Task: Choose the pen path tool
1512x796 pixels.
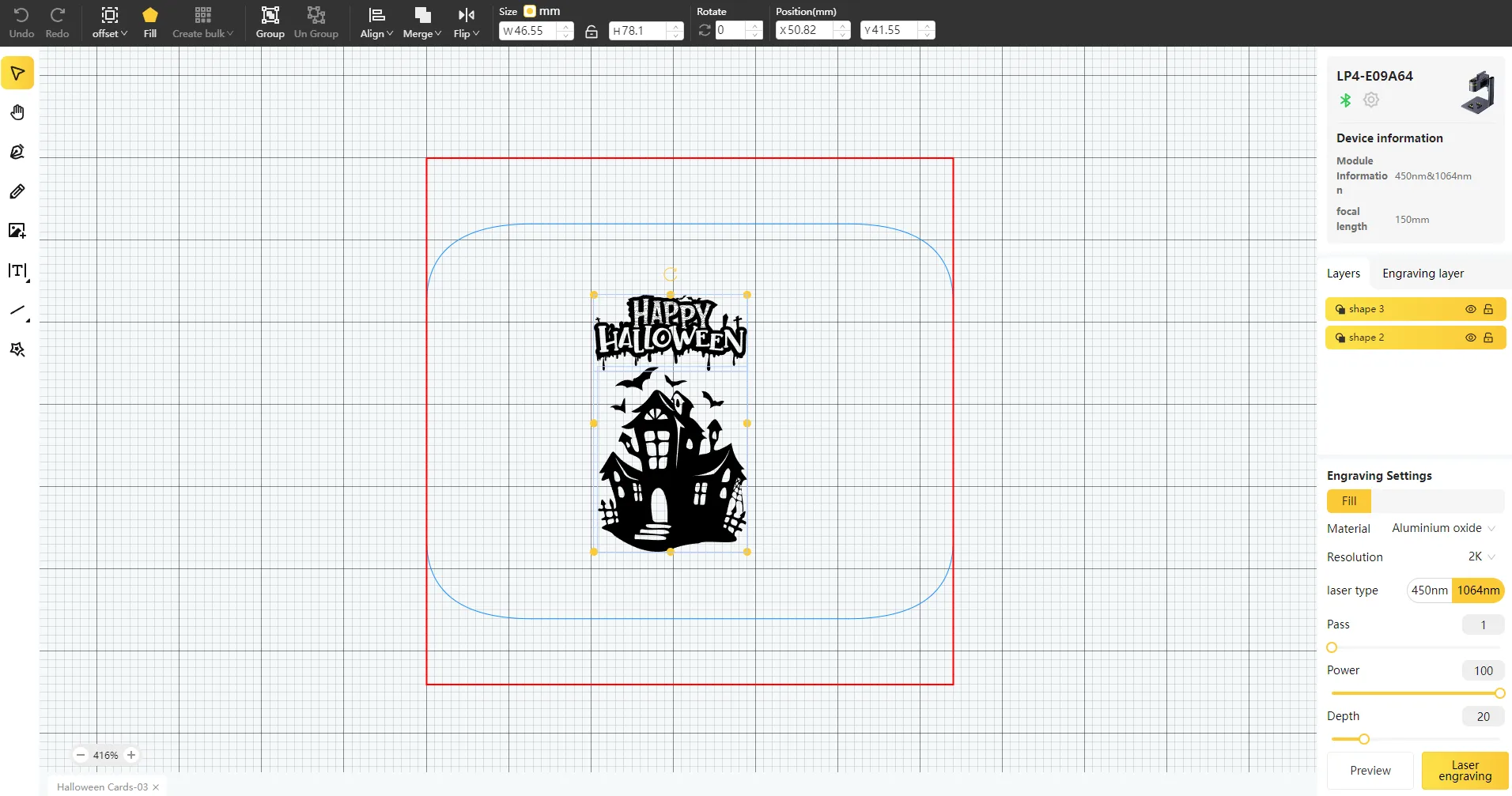Action: pos(17,152)
